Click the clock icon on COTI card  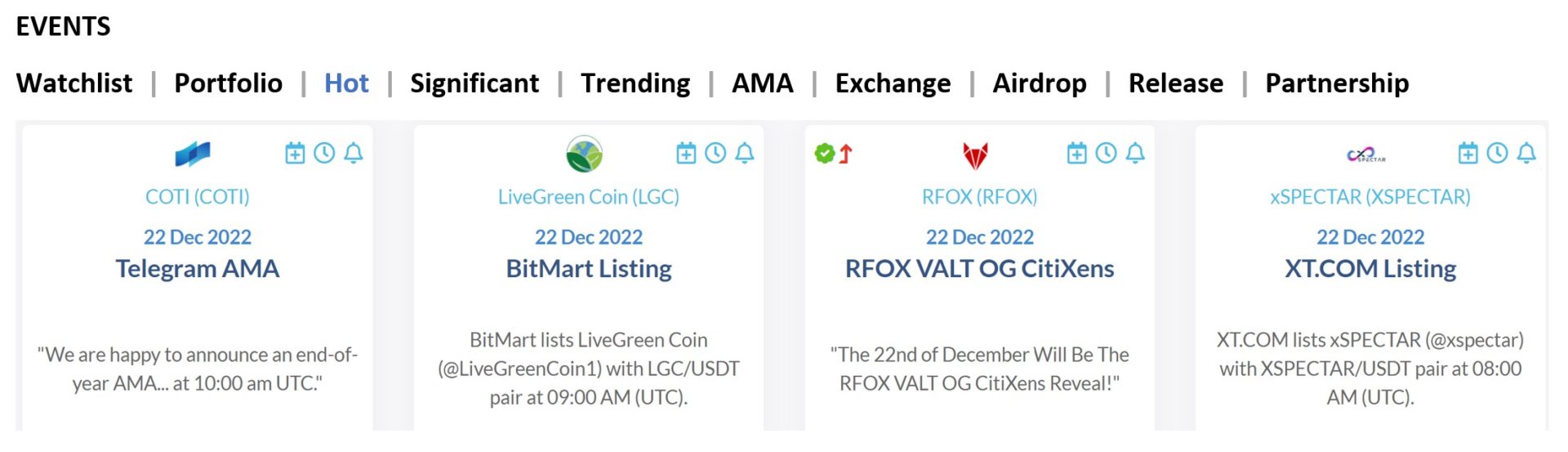pyautogui.click(x=324, y=153)
